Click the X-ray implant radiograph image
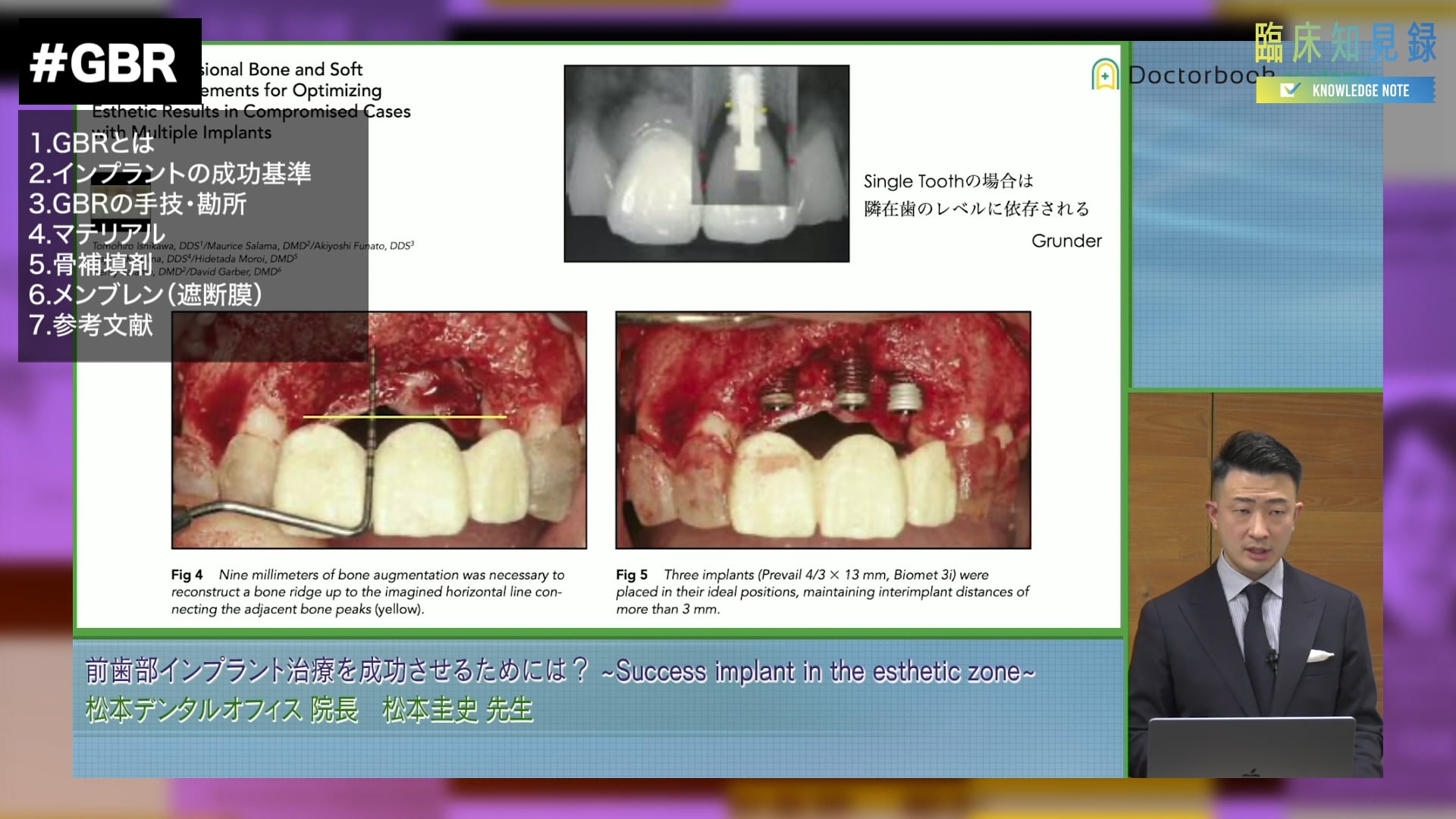 pos(706,163)
